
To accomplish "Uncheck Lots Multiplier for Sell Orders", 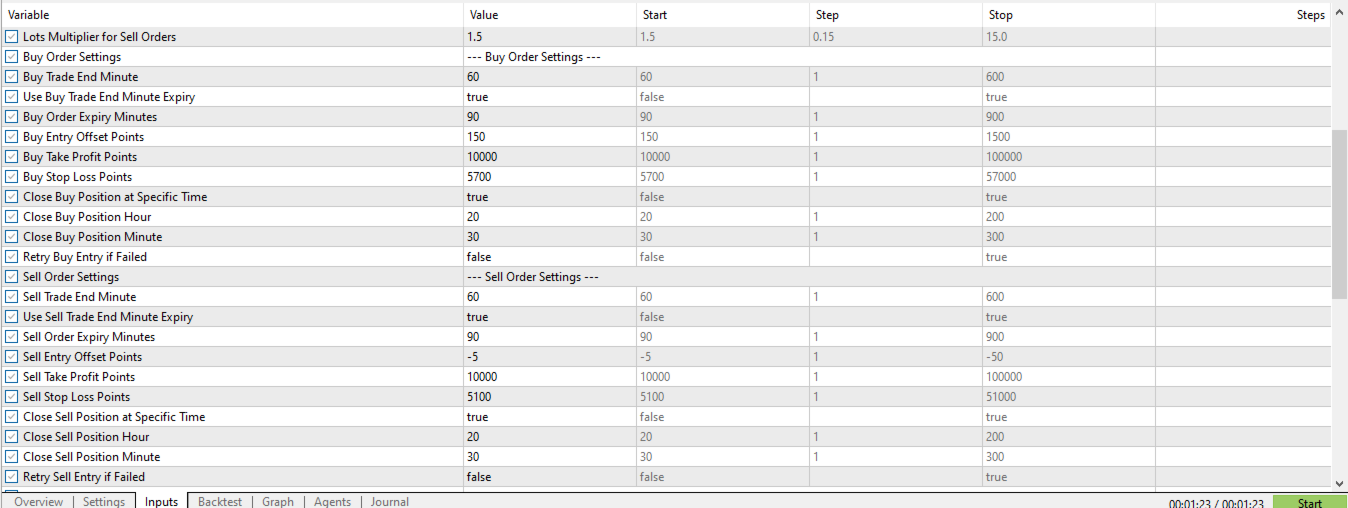I will tap(12, 37).
